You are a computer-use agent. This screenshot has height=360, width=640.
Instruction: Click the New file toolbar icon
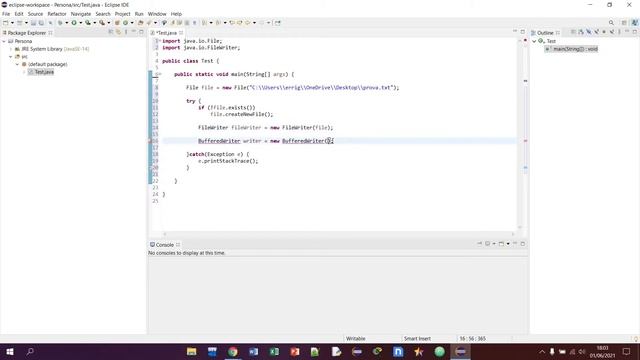[x=6, y=23]
